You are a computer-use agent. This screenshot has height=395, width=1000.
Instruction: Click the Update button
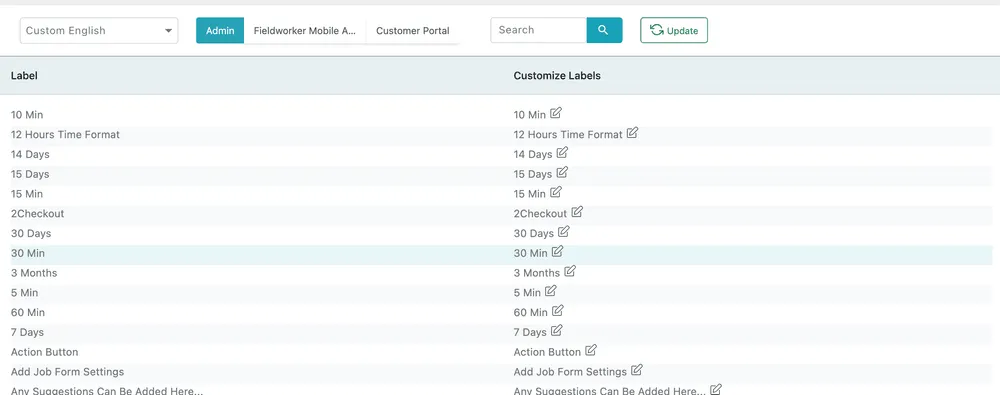(x=673, y=30)
